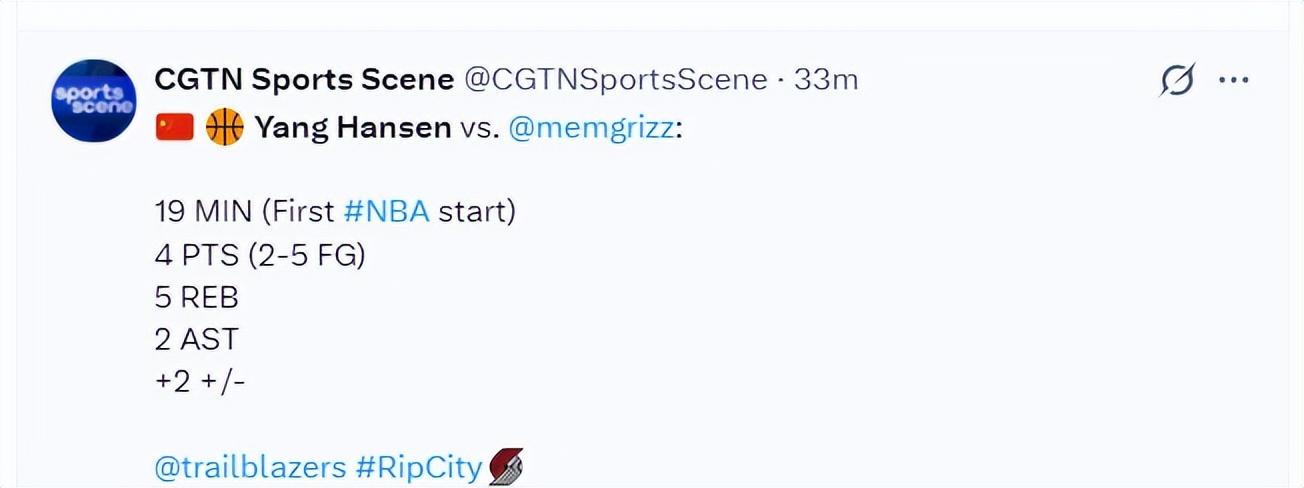Screen dimensions: 1304x488
Task: Click the CGTN Sports Scene profile avatar
Action: [x=93, y=100]
